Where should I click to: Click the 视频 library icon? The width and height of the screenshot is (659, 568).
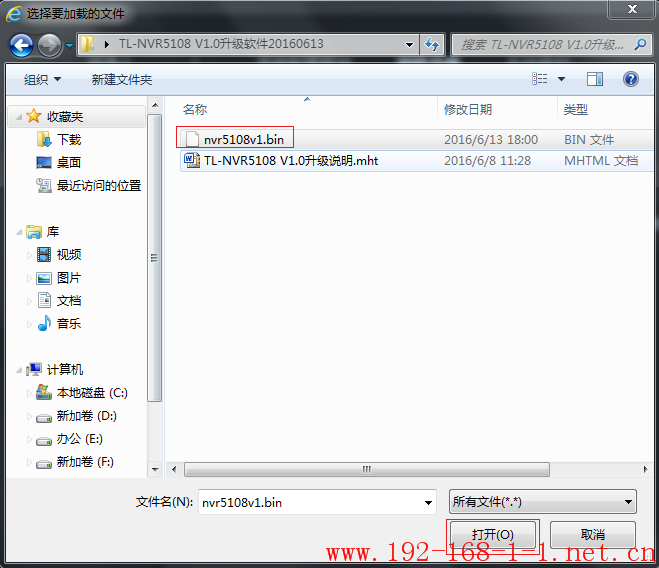coord(44,254)
